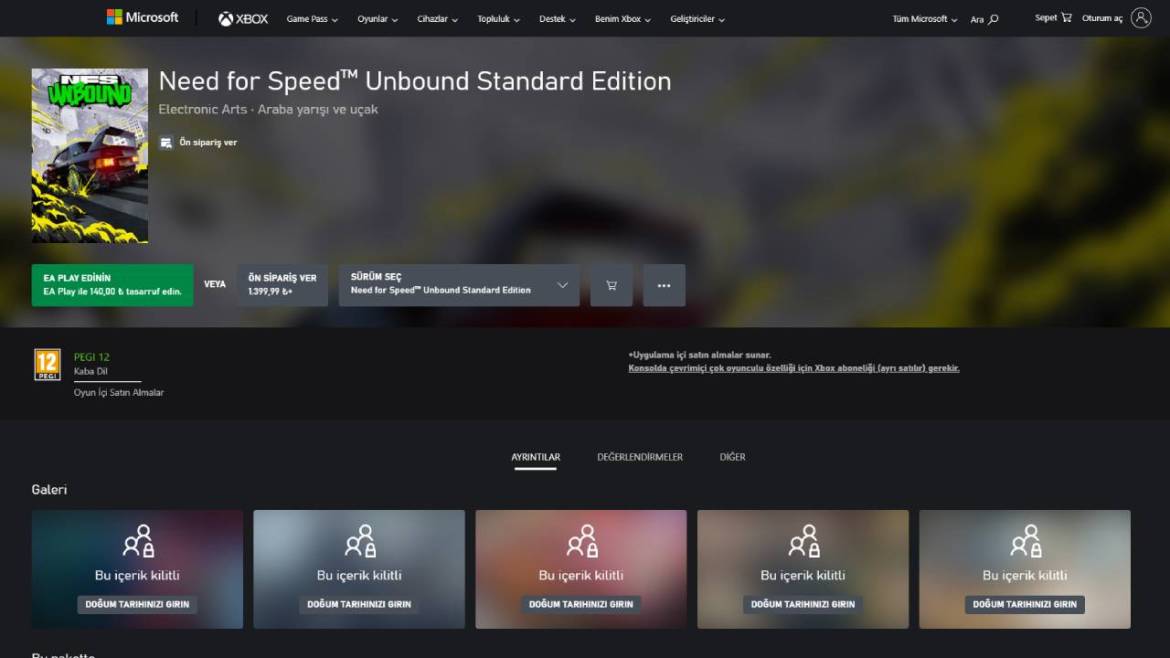Go to the Xbox logo home

(243, 19)
